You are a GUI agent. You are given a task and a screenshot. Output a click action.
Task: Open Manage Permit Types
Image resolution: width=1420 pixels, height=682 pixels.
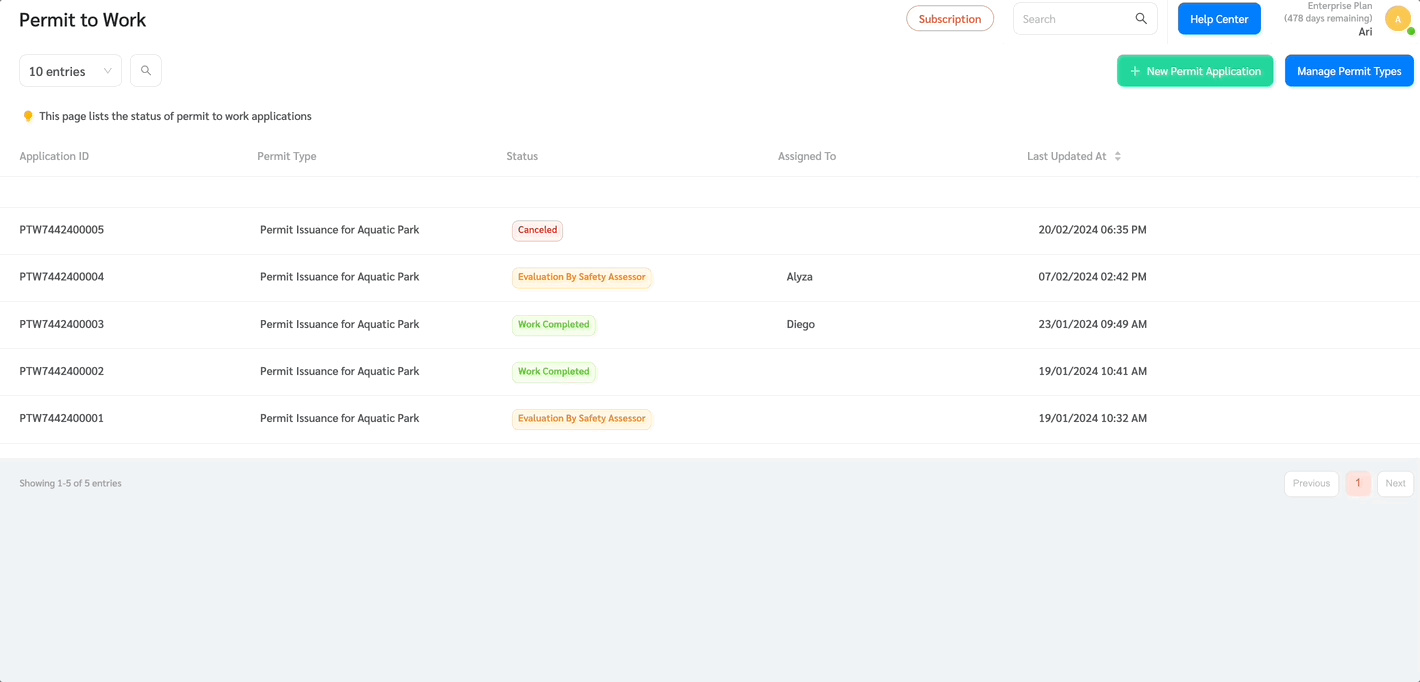[1349, 71]
